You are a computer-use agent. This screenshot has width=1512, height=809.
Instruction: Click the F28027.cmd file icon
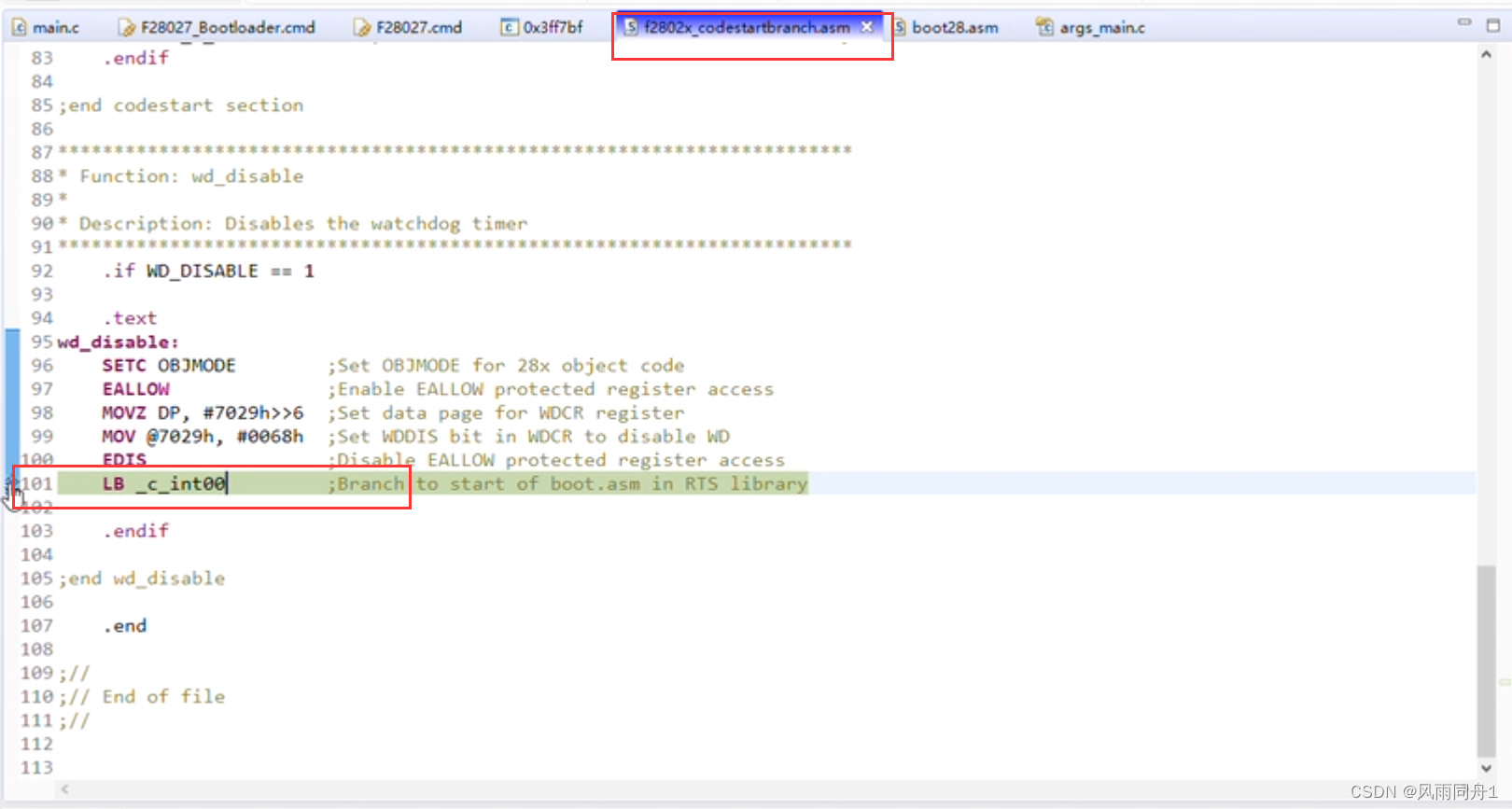(362, 28)
